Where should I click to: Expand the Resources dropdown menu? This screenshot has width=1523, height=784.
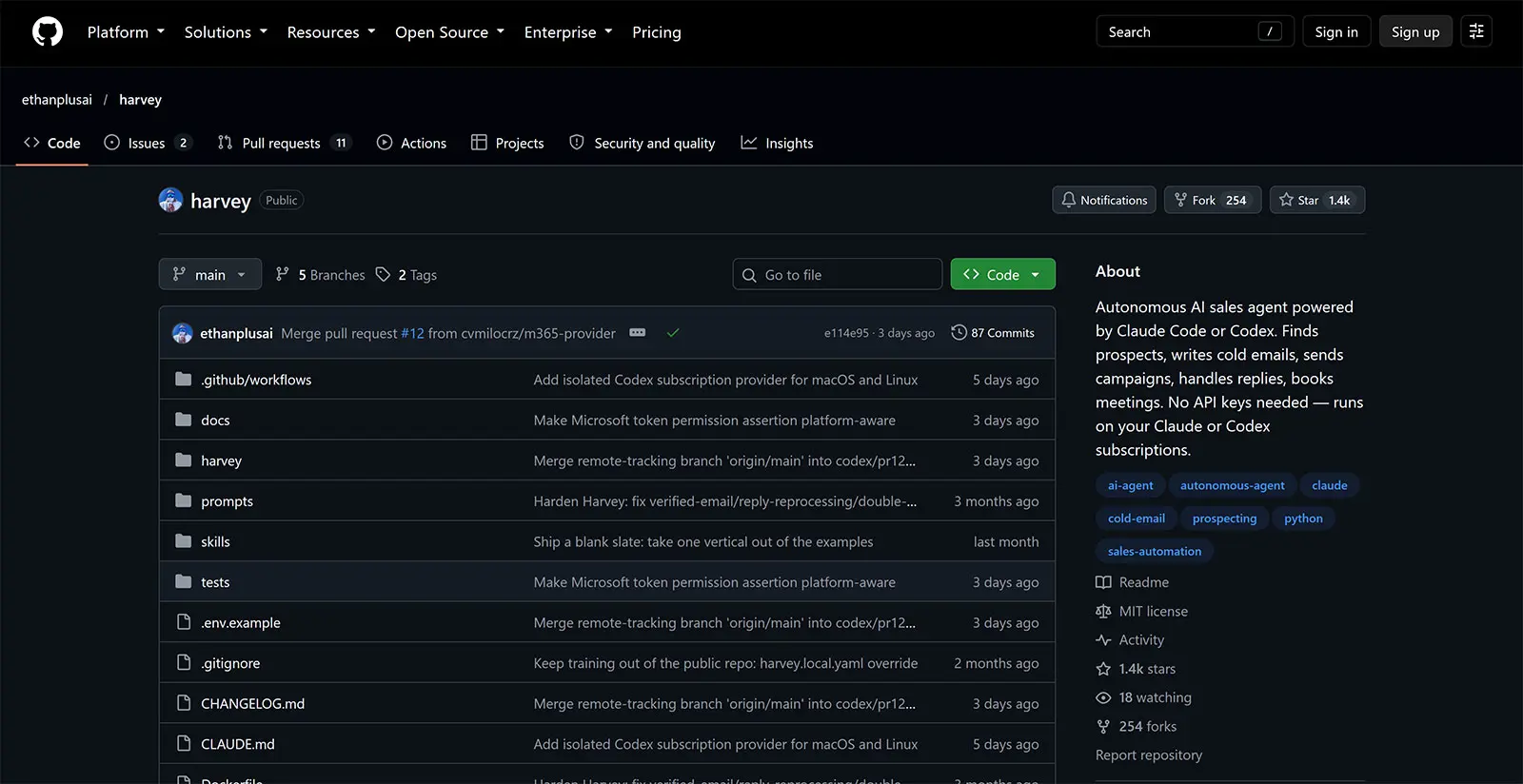tap(331, 32)
